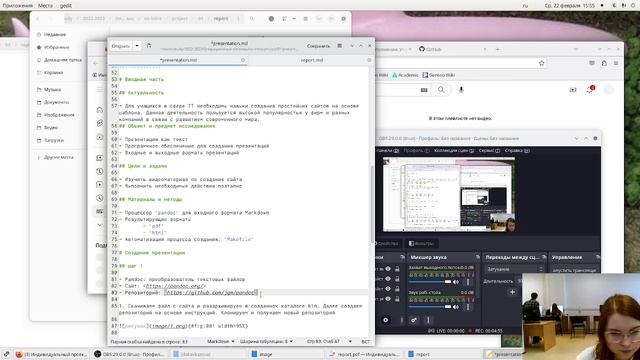The height and width of the screenshot is (360, 640).
Task: Expand Другие места in the file manager sidebar
Action: coord(58,157)
